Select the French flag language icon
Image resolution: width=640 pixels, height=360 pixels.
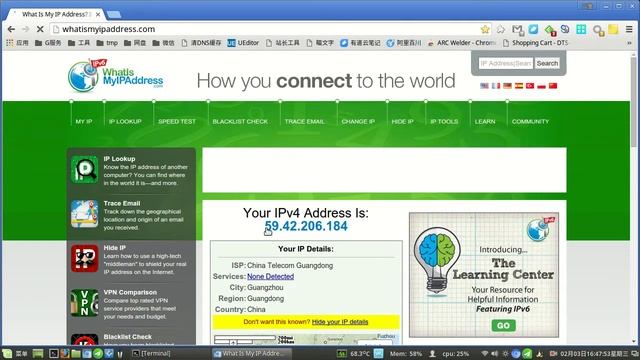coord(496,86)
